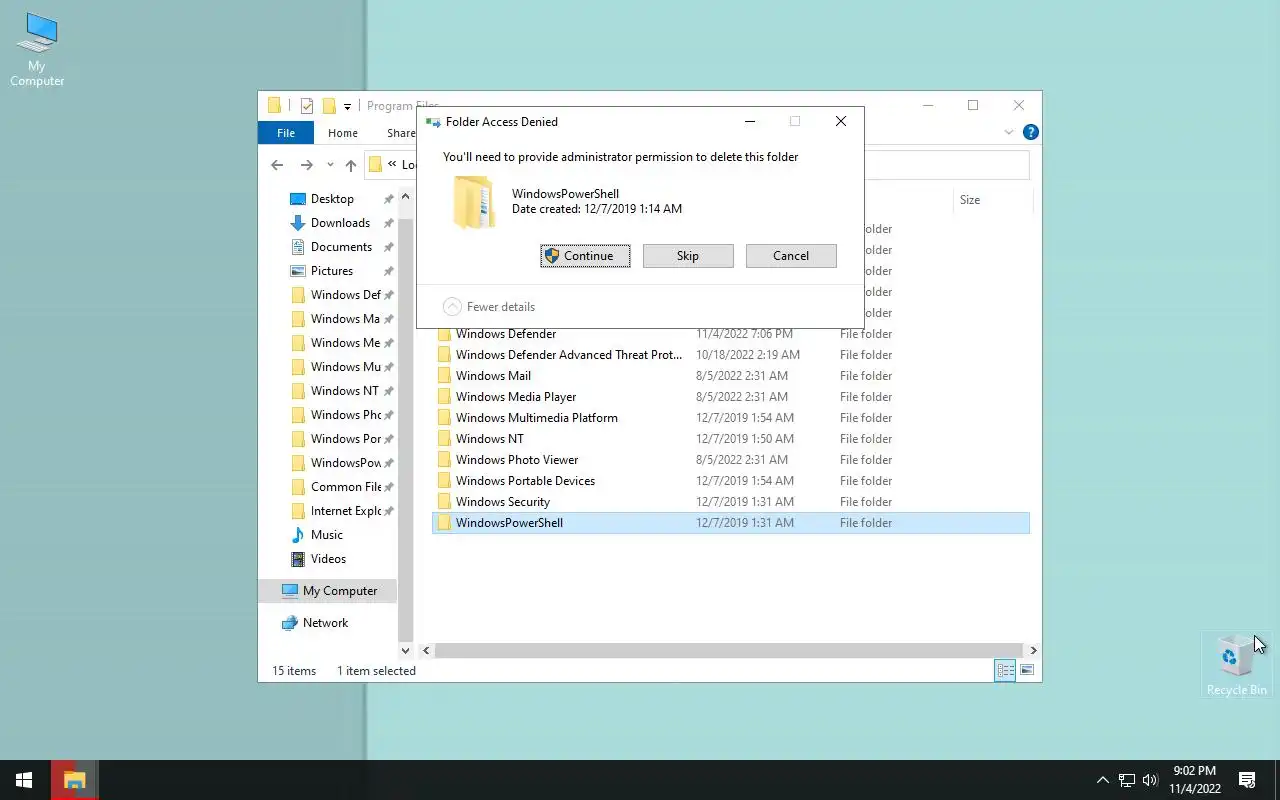
Task: Click the Properties quick access toolbar icon
Action: (x=307, y=106)
